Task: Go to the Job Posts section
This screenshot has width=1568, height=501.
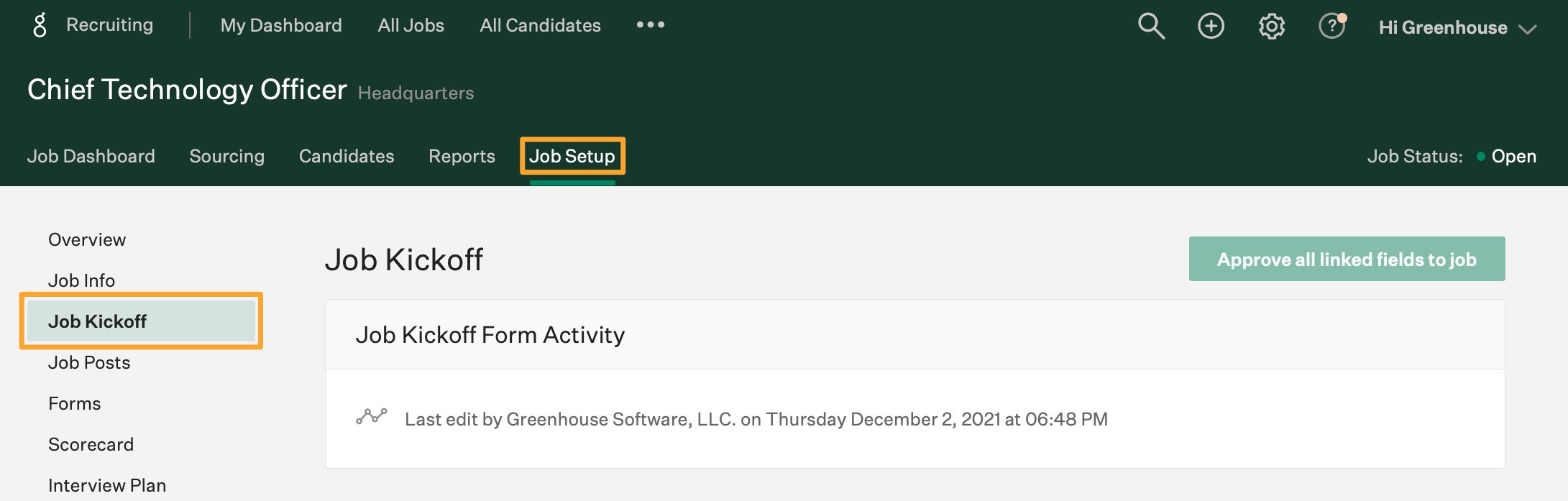Action: (89, 362)
